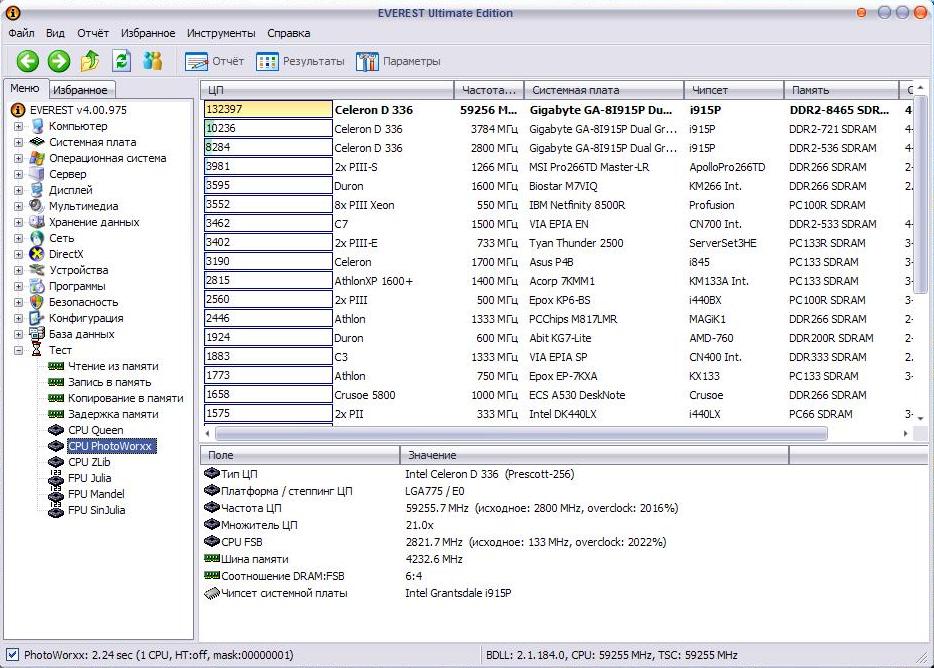Click the yellow Up level arrow icon
Image resolution: width=934 pixels, height=668 pixels.
90,61
